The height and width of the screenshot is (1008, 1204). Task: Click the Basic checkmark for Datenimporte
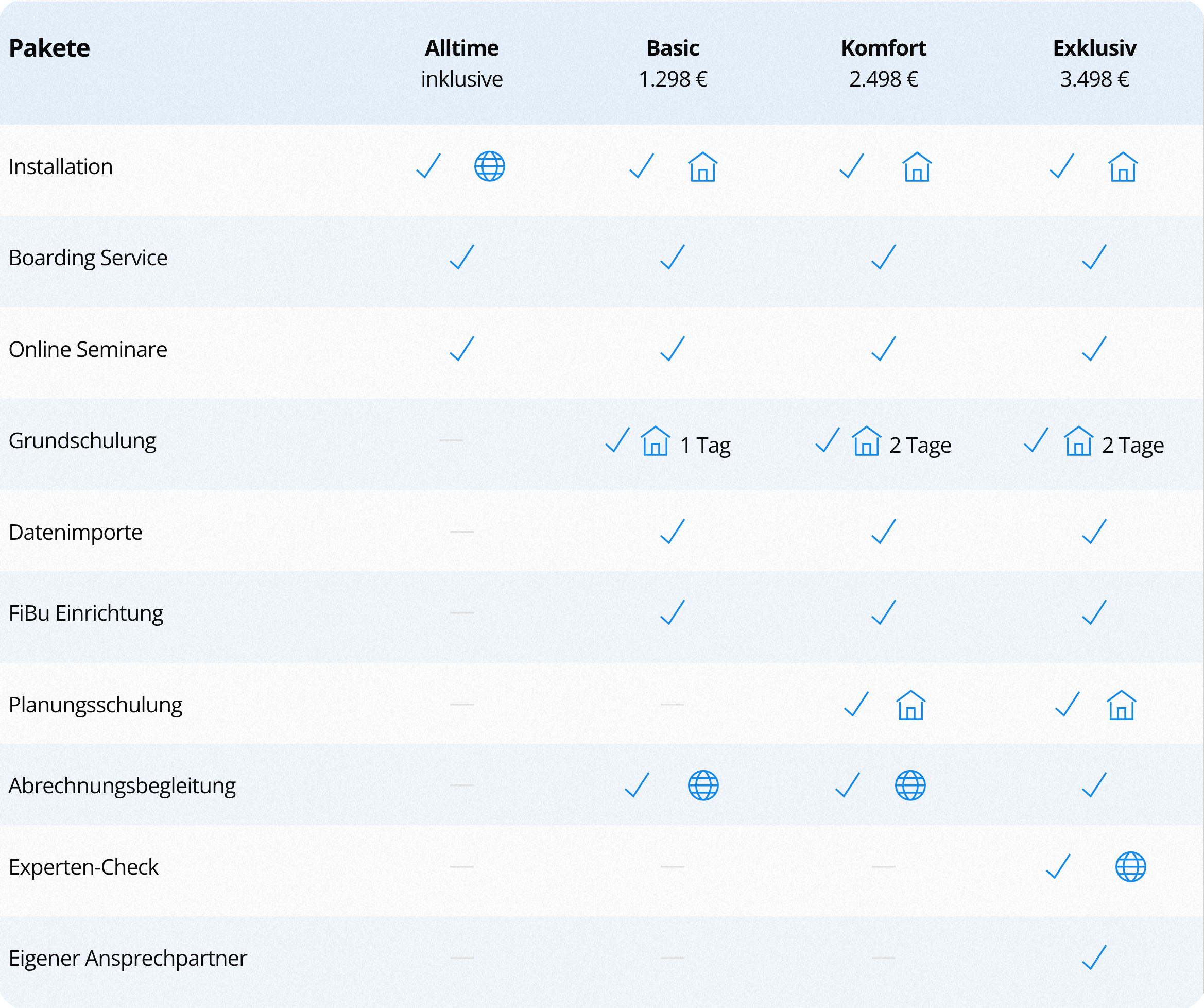672,532
